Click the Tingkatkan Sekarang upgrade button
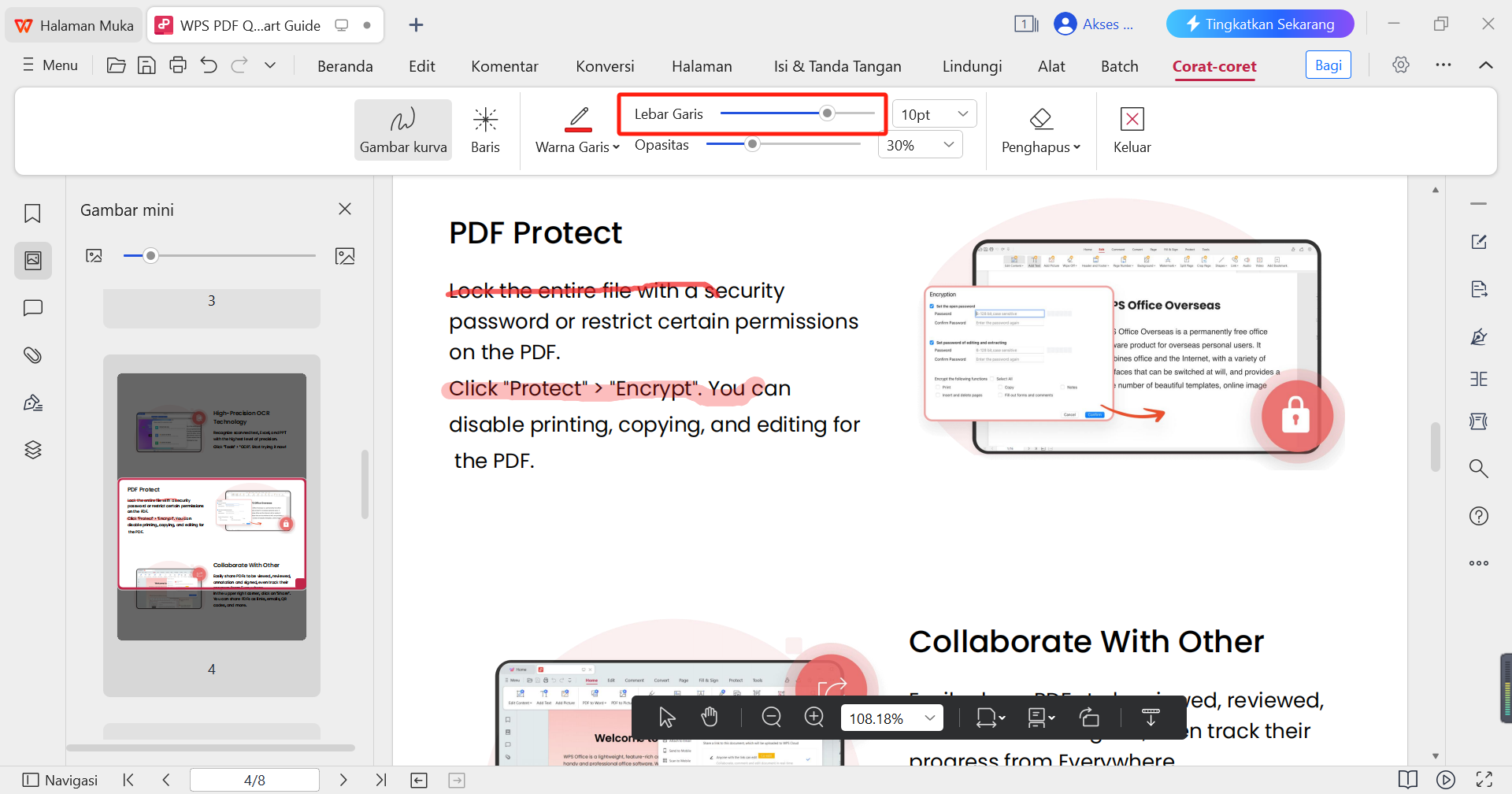The image size is (1512, 794). (x=1259, y=24)
